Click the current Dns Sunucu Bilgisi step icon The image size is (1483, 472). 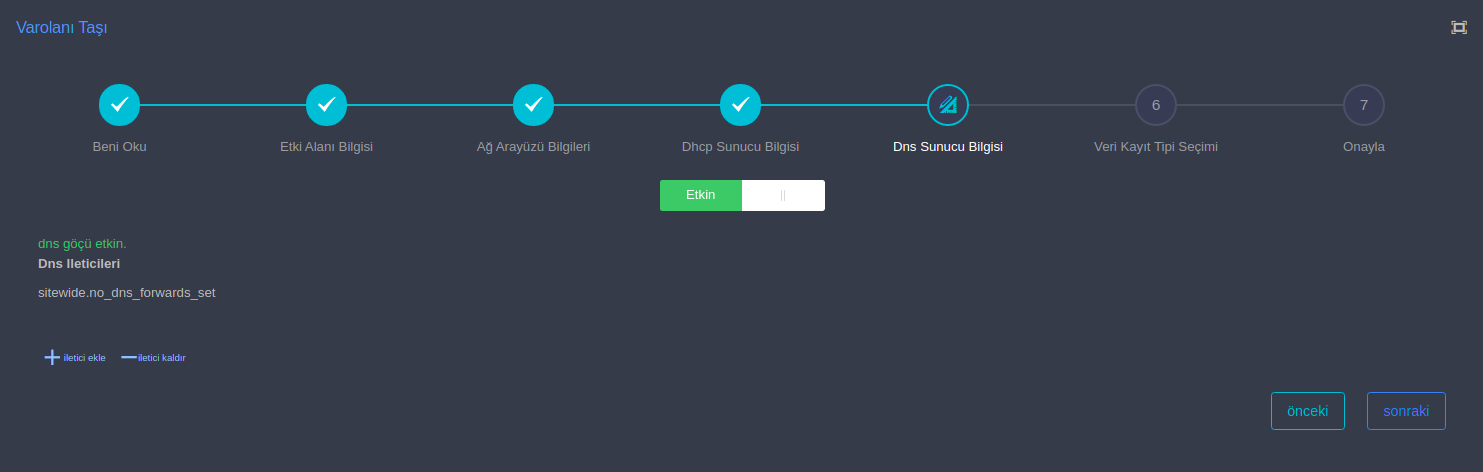948,104
